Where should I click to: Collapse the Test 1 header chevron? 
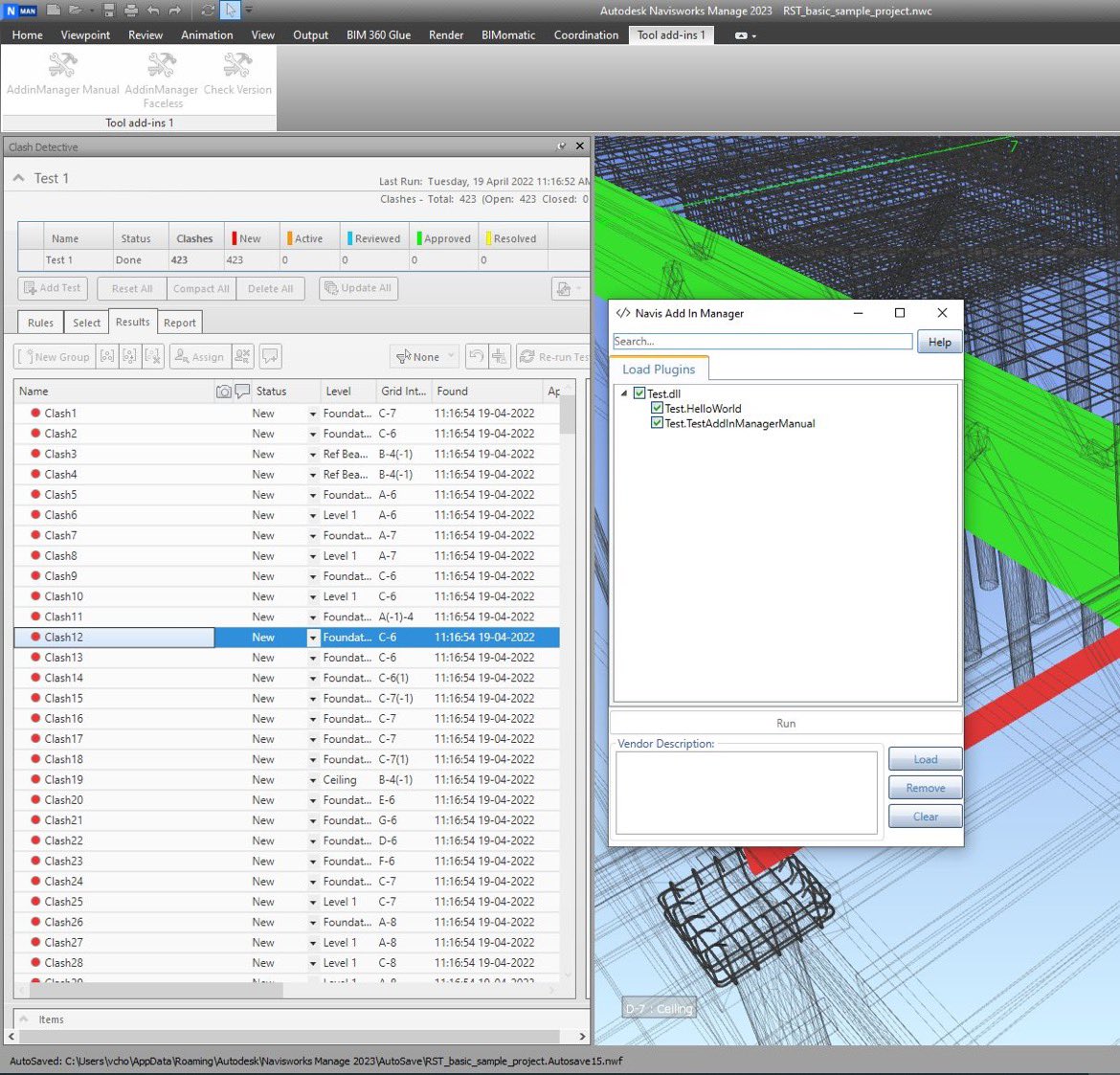coord(19,178)
